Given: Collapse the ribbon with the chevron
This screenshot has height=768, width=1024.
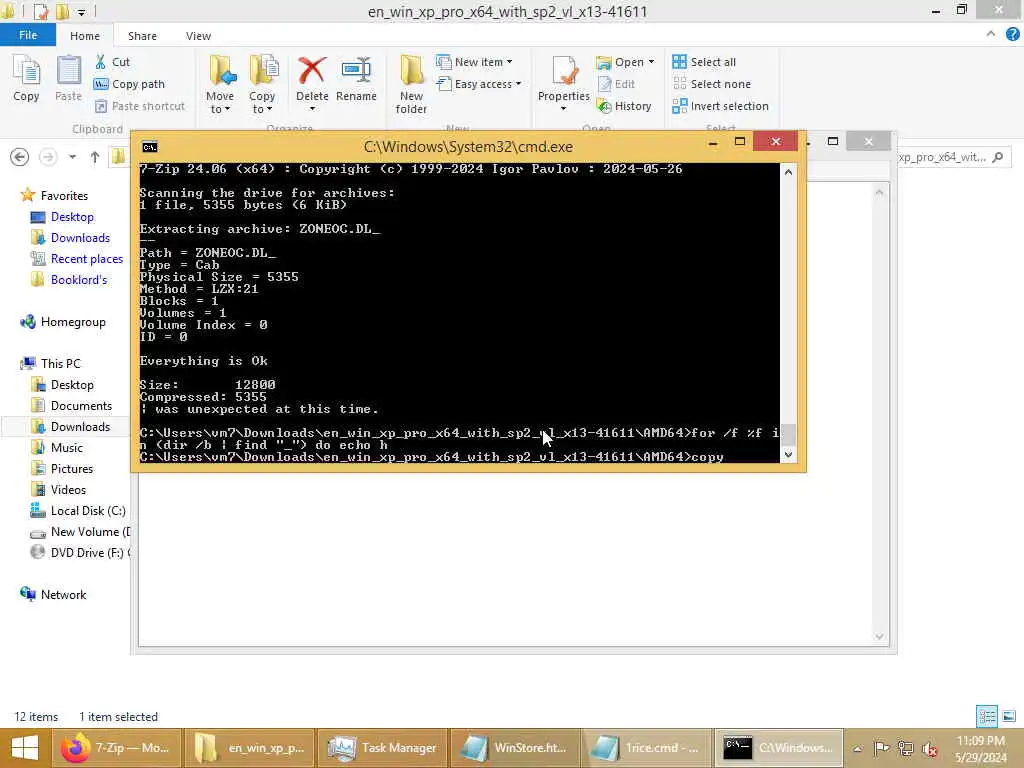Looking at the screenshot, I should 991,34.
